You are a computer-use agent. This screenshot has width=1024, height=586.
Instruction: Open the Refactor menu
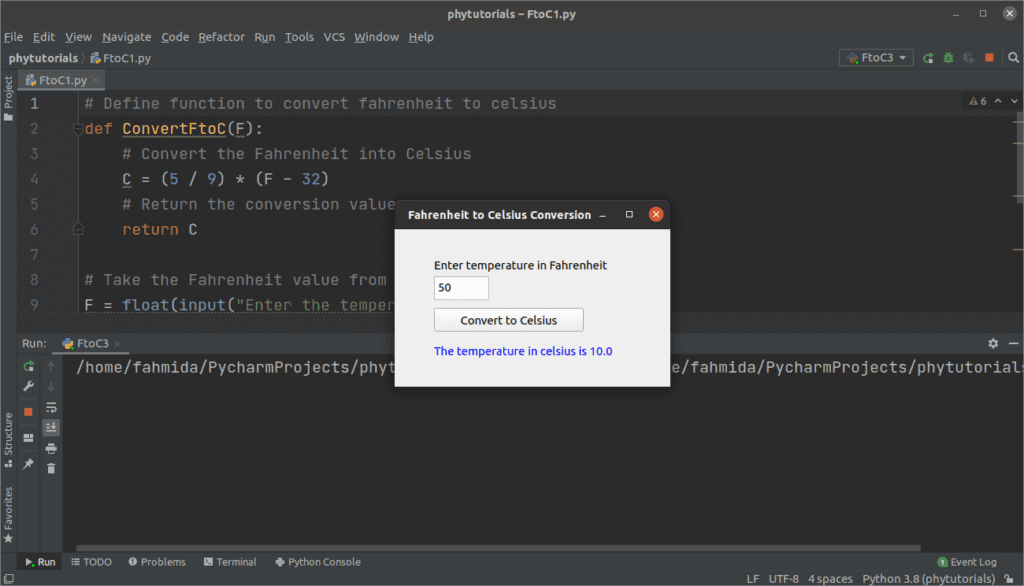[x=221, y=37]
